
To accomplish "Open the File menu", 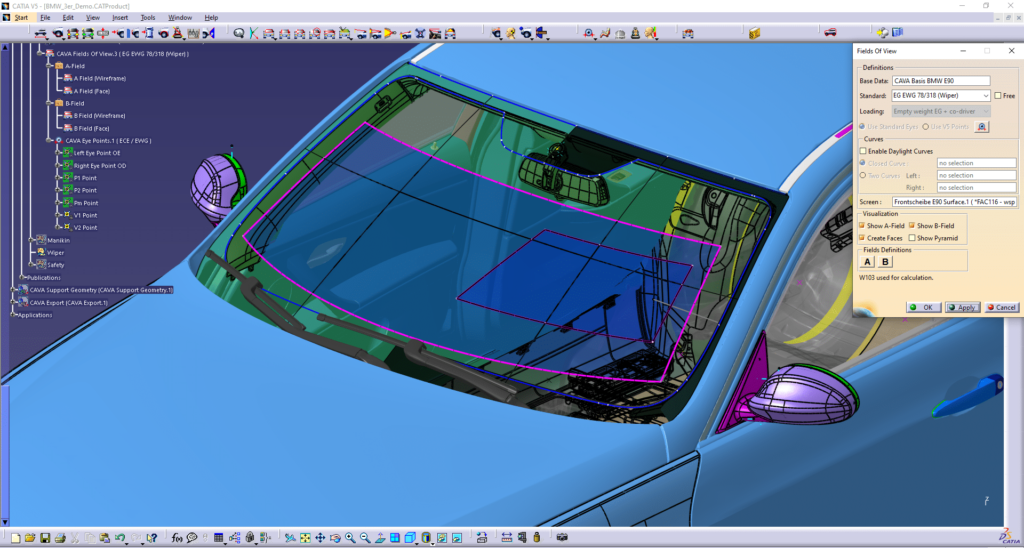I will coord(45,18).
